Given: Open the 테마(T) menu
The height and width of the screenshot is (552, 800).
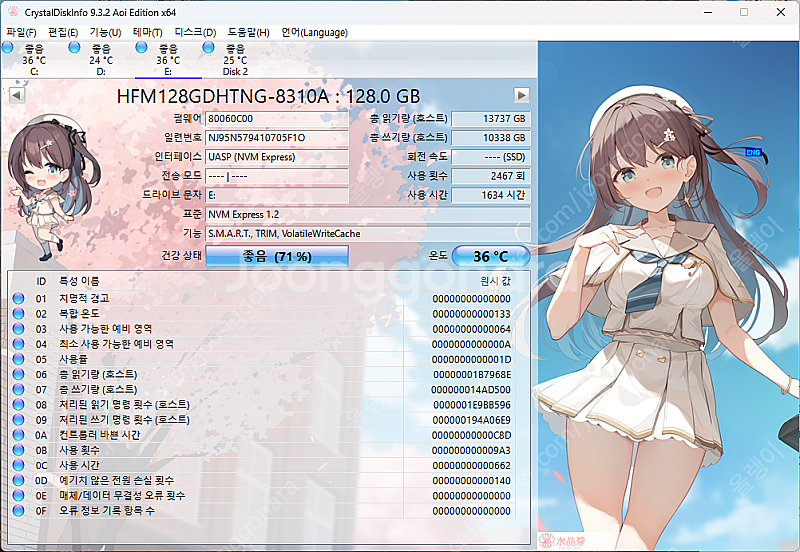Looking at the screenshot, I should (x=147, y=33).
